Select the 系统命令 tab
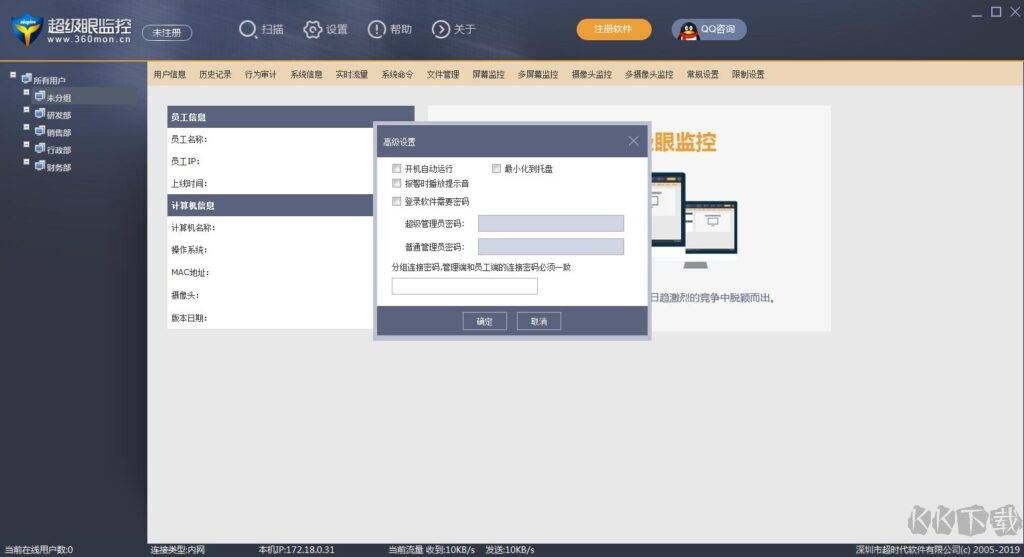The image size is (1024, 557). pyautogui.click(x=397, y=74)
